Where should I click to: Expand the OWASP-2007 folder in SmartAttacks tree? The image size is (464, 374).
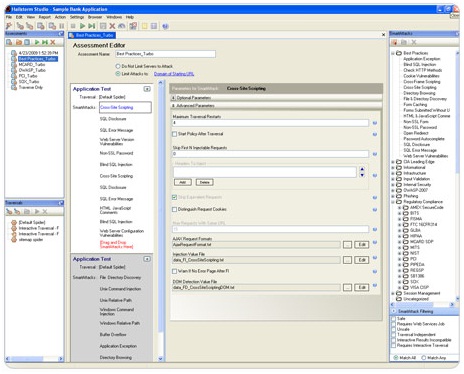(393, 190)
